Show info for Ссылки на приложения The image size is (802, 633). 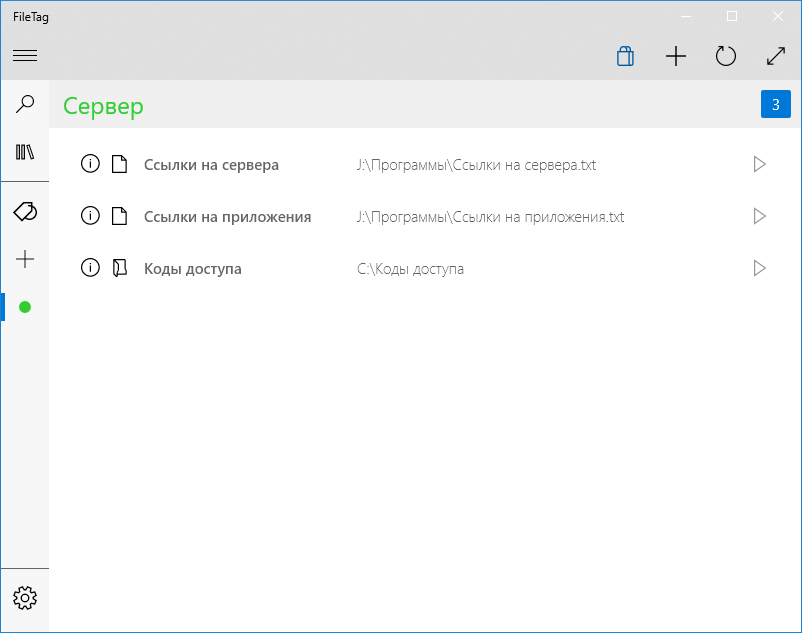coord(90,216)
